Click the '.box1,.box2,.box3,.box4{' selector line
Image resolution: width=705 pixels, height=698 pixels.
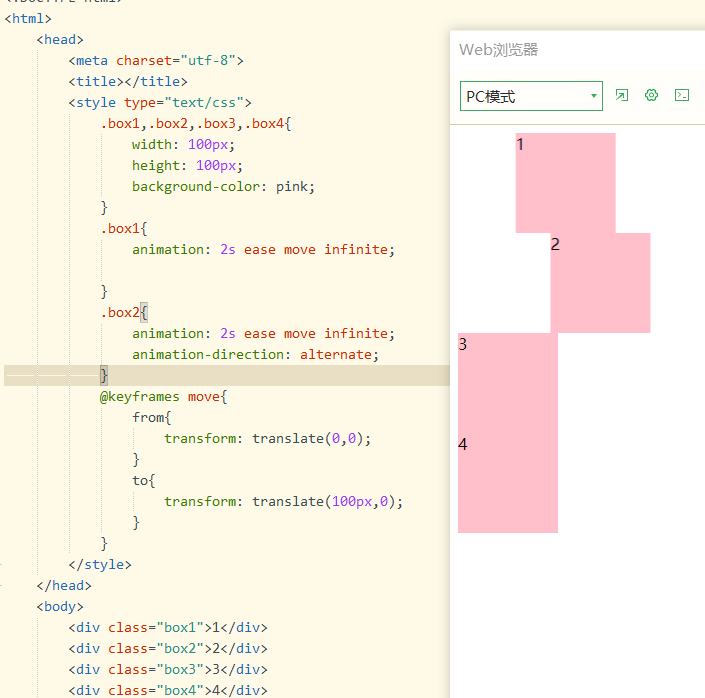(x=196, y=123)
